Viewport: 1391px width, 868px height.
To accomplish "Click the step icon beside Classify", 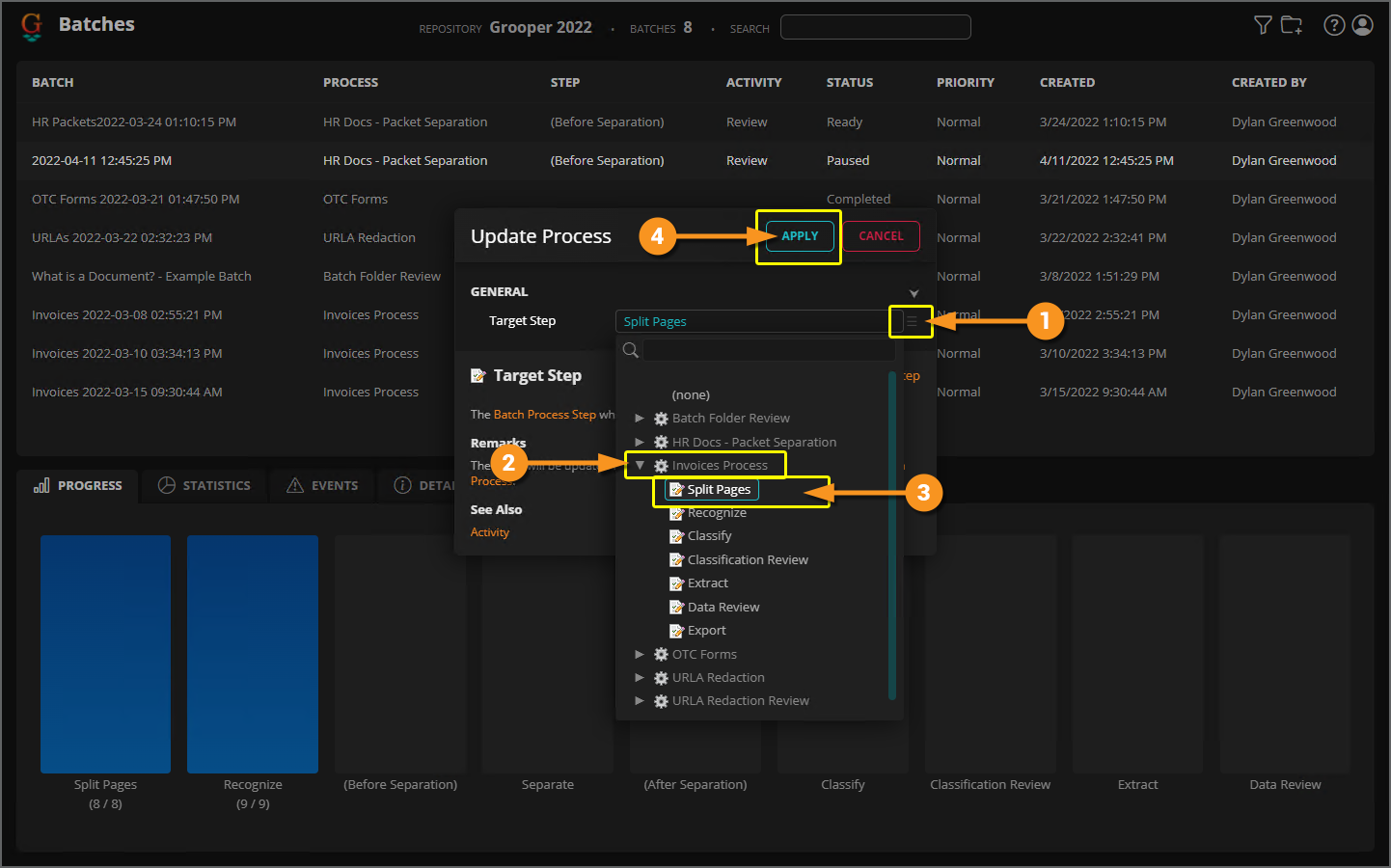I will [677, 536].
